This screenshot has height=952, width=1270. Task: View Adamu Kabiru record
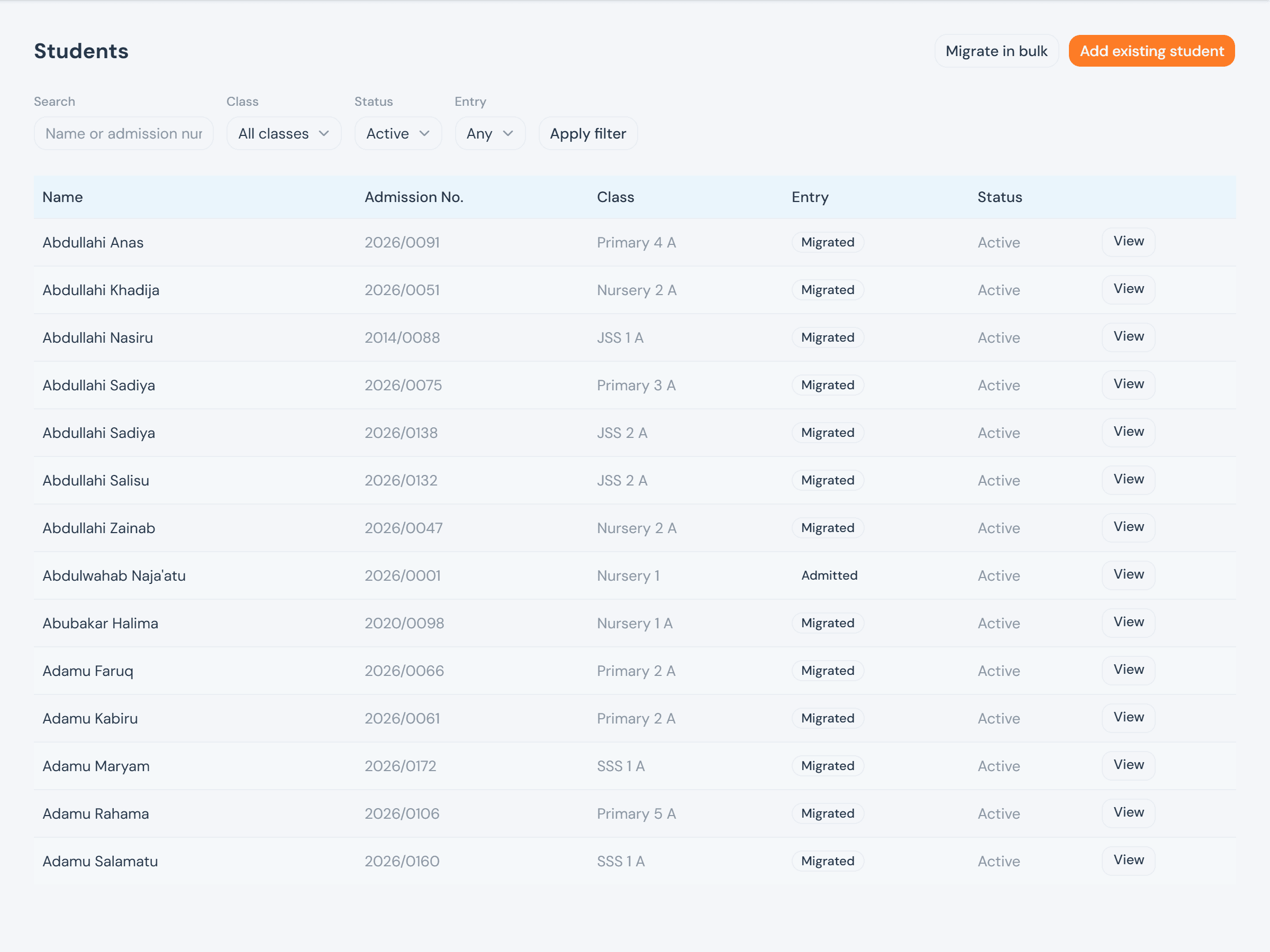tap(1128, 718)
